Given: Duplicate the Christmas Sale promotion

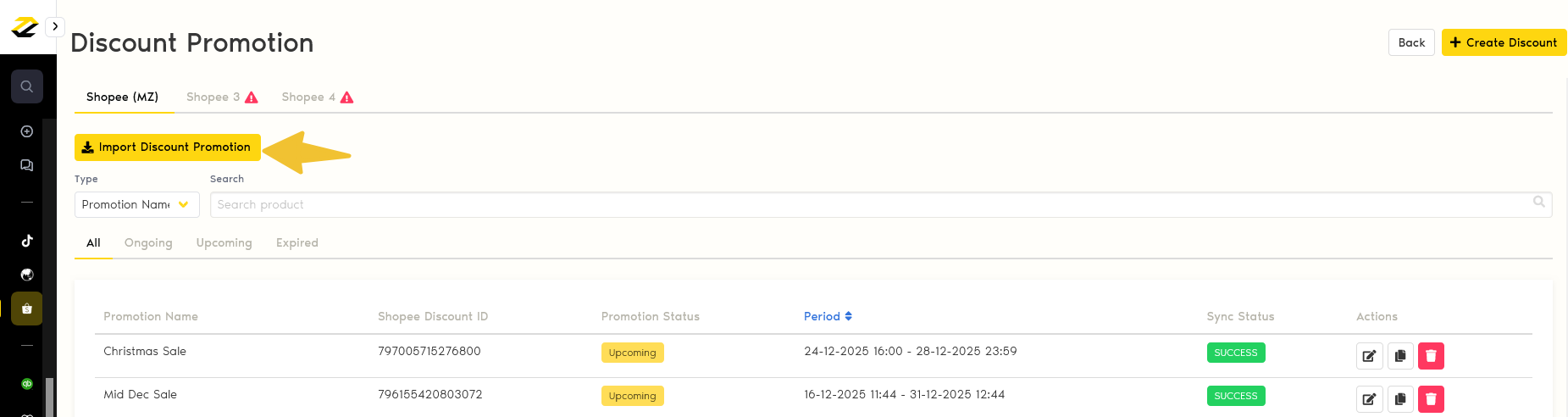Looking at the screenshot, I should click(x=1400, y=356).
